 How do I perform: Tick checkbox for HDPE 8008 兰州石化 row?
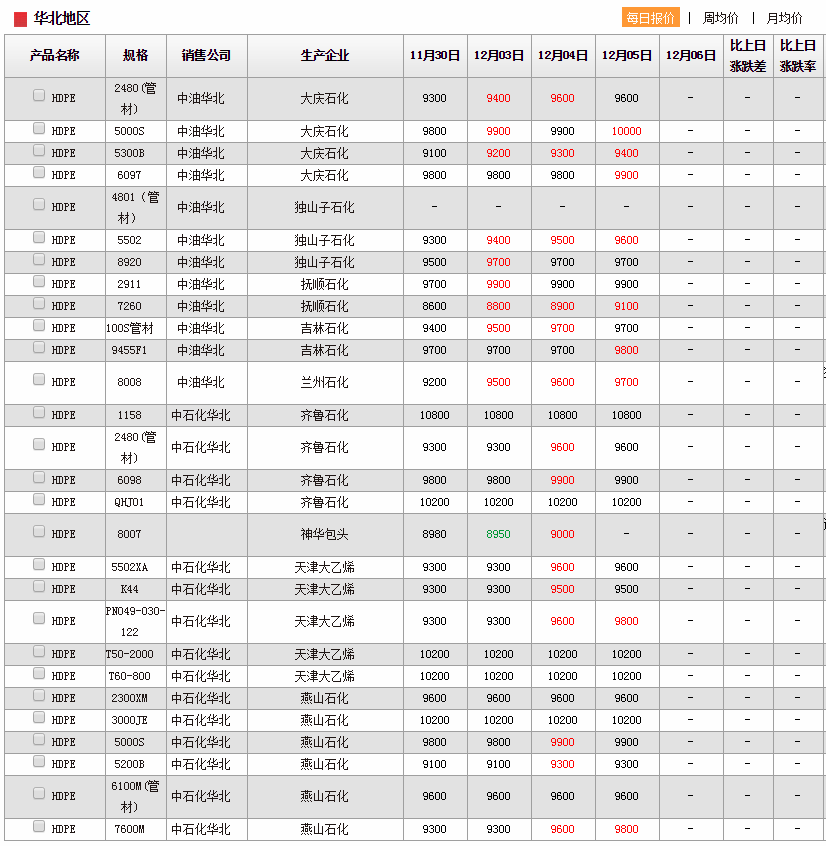tap(39, 379)
